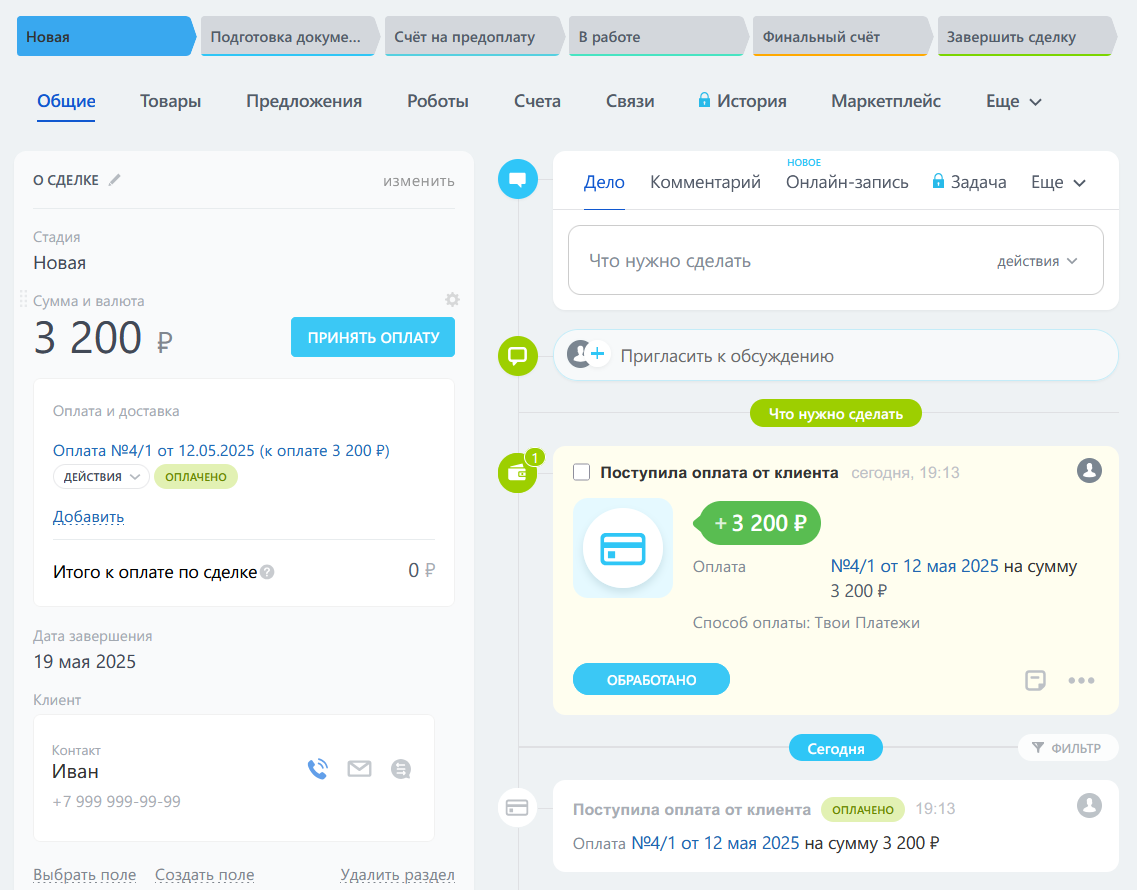Select the Онлайн-запись activity tab
This screenshot has height=890, width=1137.
(x=847, y=182)
